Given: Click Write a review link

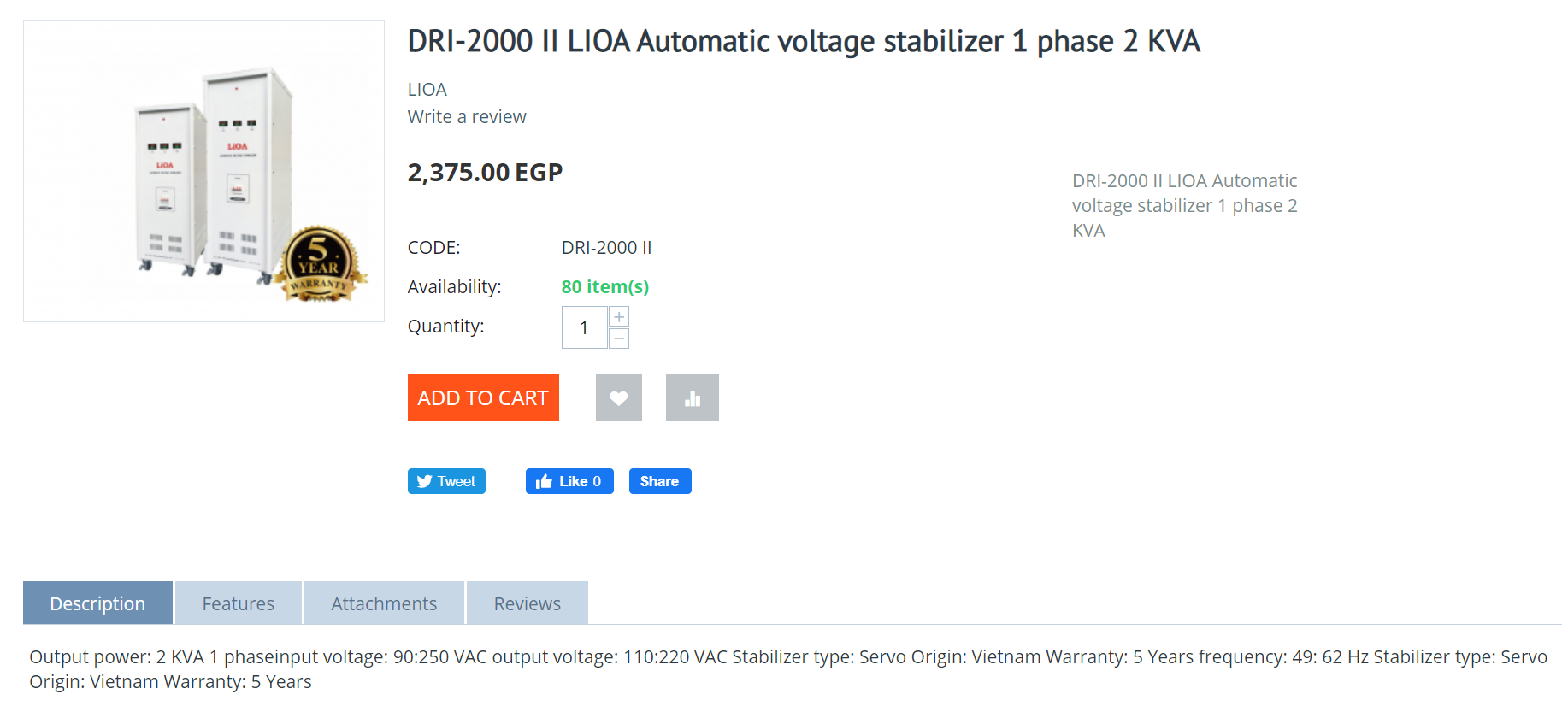Looking at the screenshot, I should pos(467,117).
